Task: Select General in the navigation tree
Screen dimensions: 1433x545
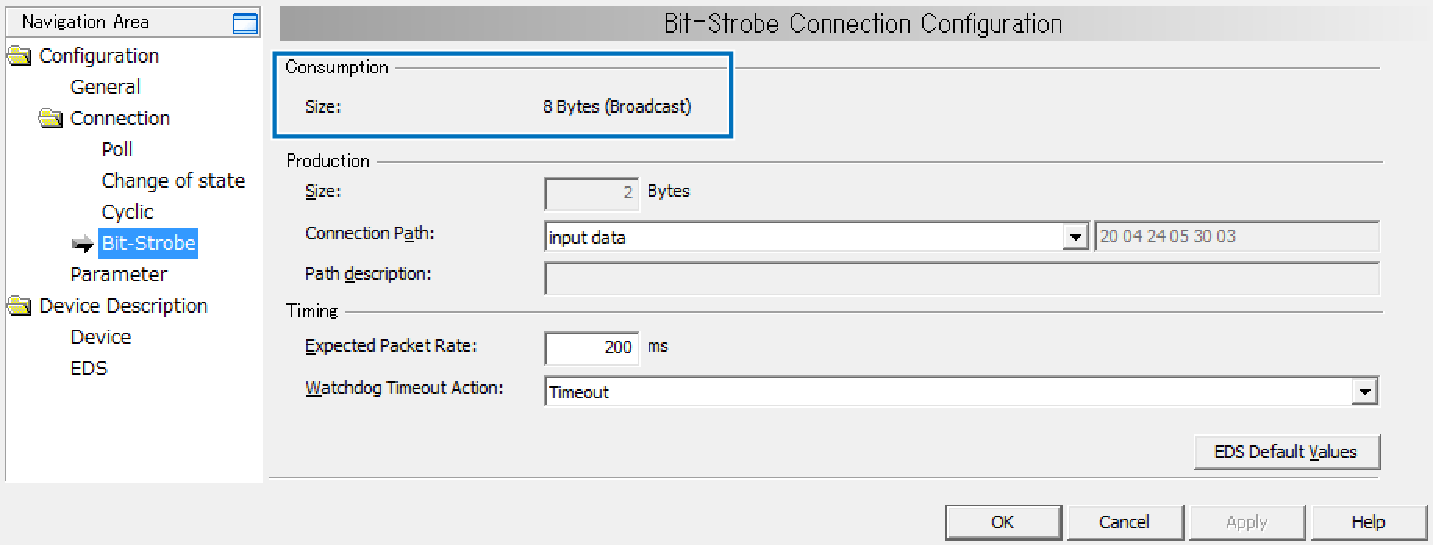Action: pyautogui.click(x=105, y=87)
